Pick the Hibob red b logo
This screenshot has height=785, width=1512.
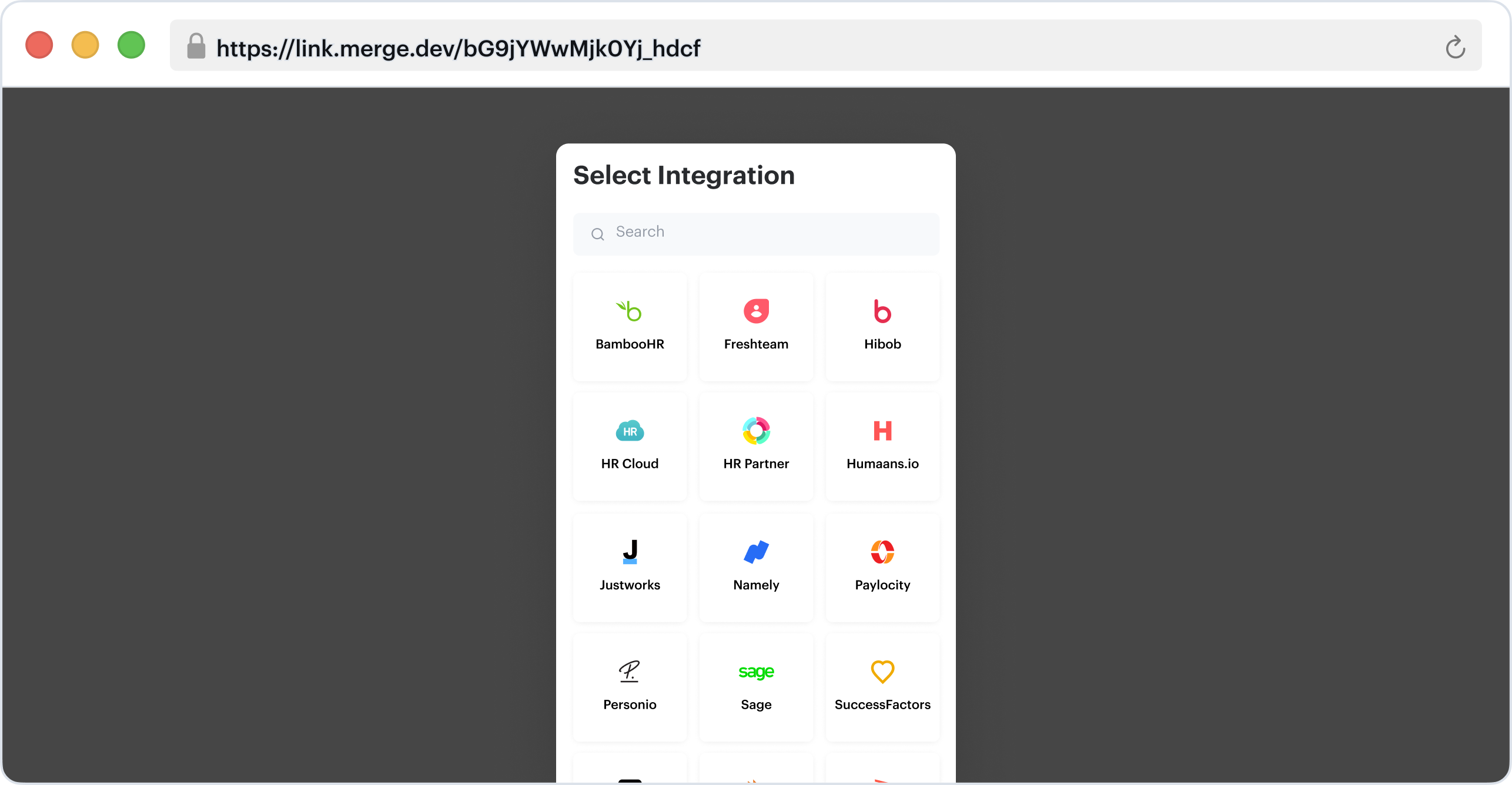pos(882,311)
